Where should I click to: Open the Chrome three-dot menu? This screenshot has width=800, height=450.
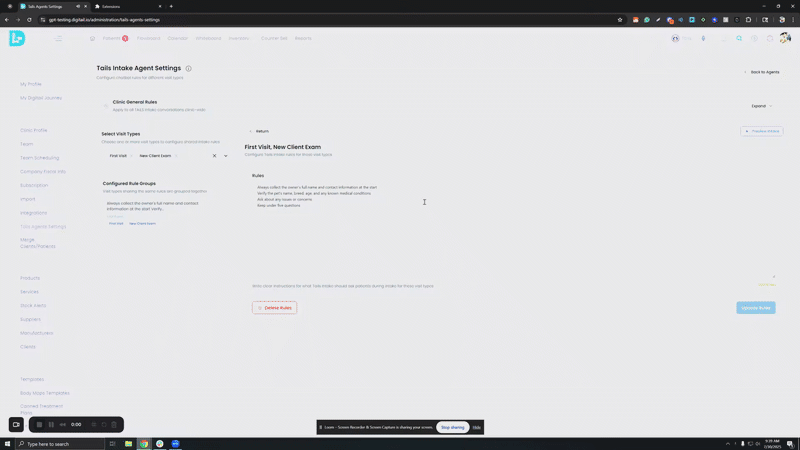click(793, 20)
